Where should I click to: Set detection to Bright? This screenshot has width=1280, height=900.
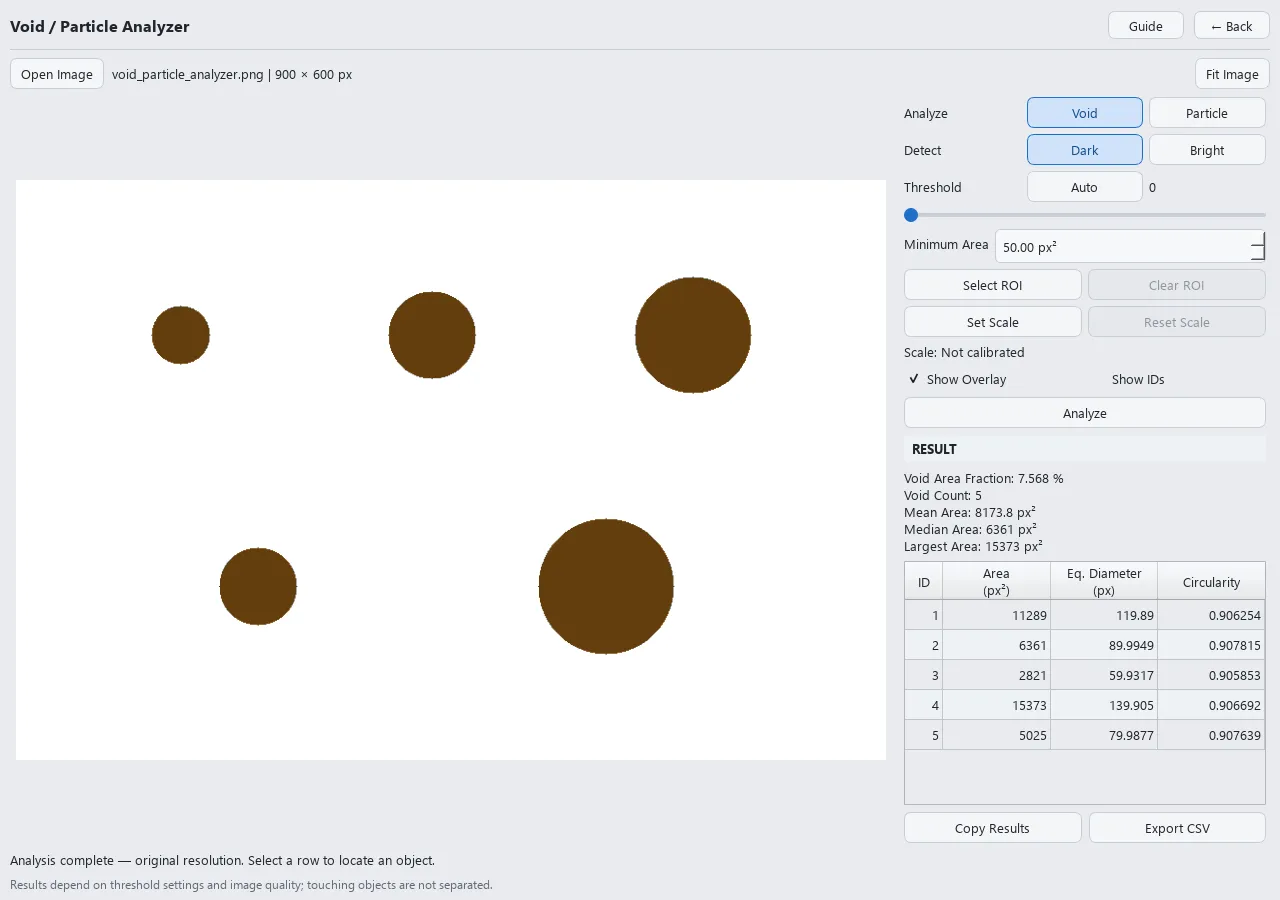pos(1207,150)
